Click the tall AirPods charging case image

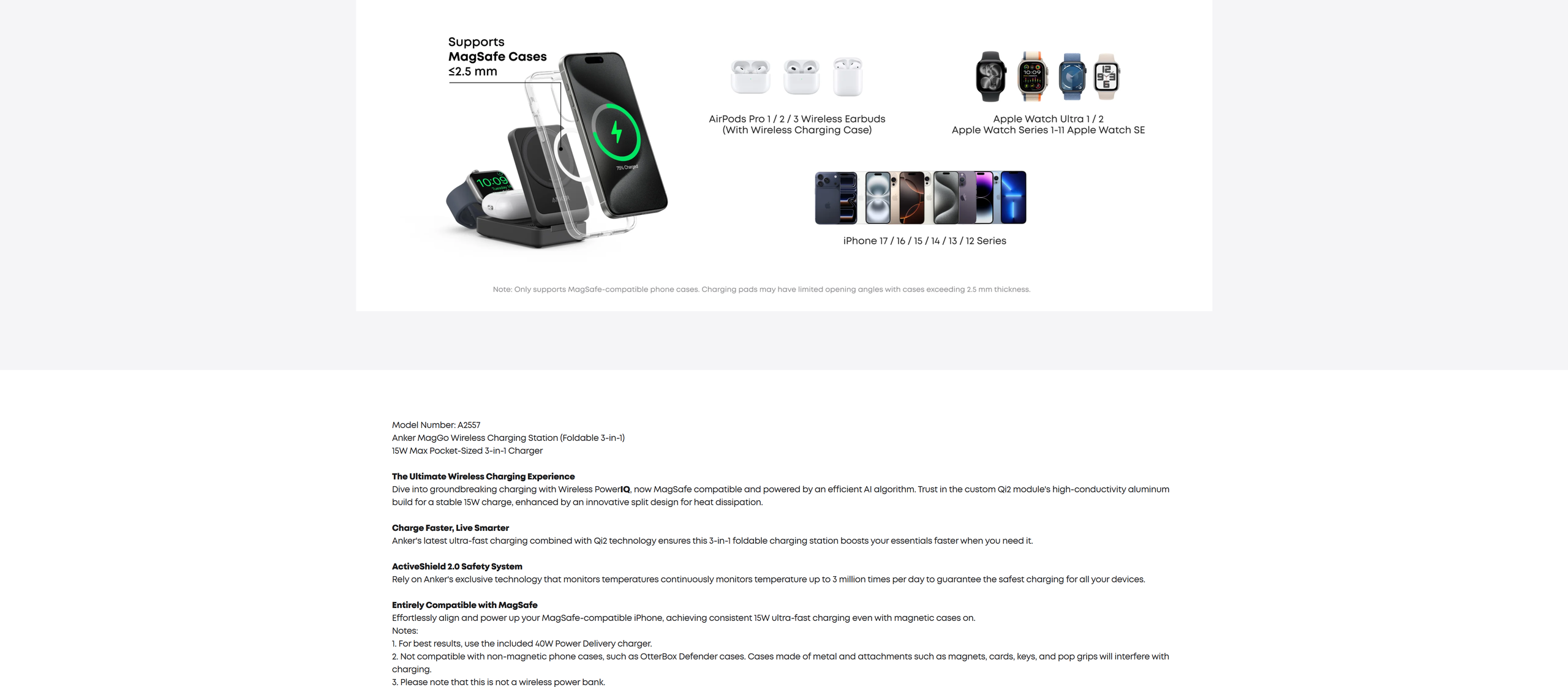pos(848,77)
